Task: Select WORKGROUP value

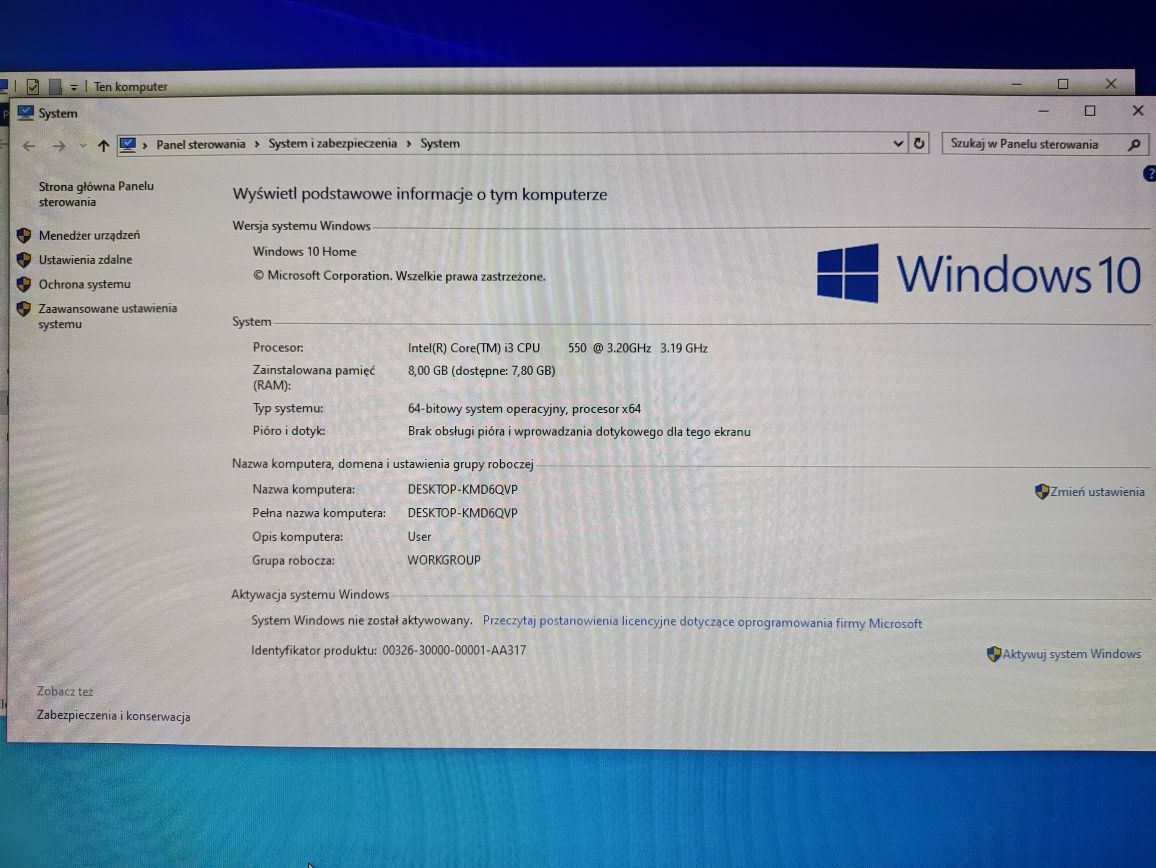Action: (444, 560)
